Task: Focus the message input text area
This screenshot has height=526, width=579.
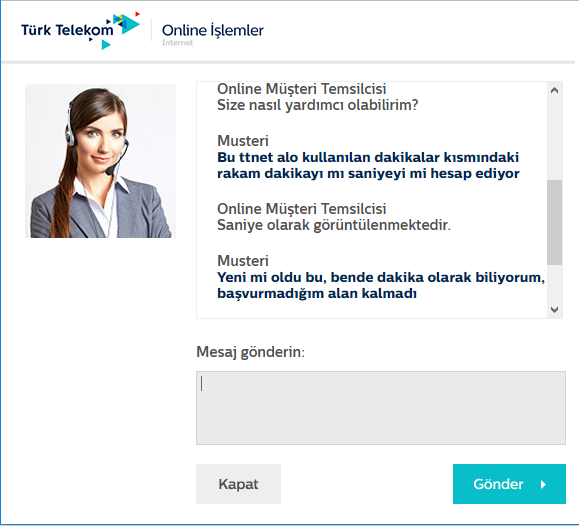Action: 381,408
